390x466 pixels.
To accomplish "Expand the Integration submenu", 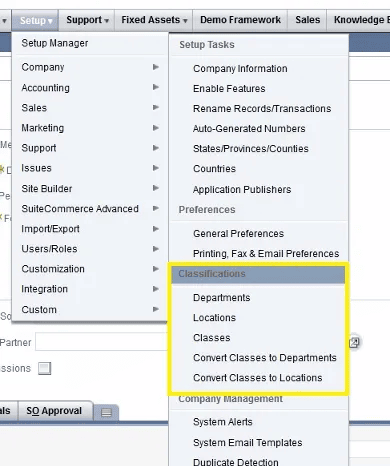I will [x=90, y=289].
